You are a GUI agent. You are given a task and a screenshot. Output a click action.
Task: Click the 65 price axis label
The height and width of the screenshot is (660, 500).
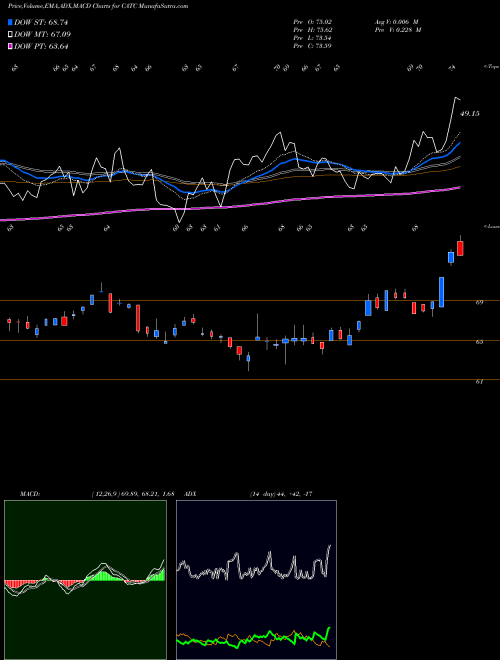pos(479,342)
